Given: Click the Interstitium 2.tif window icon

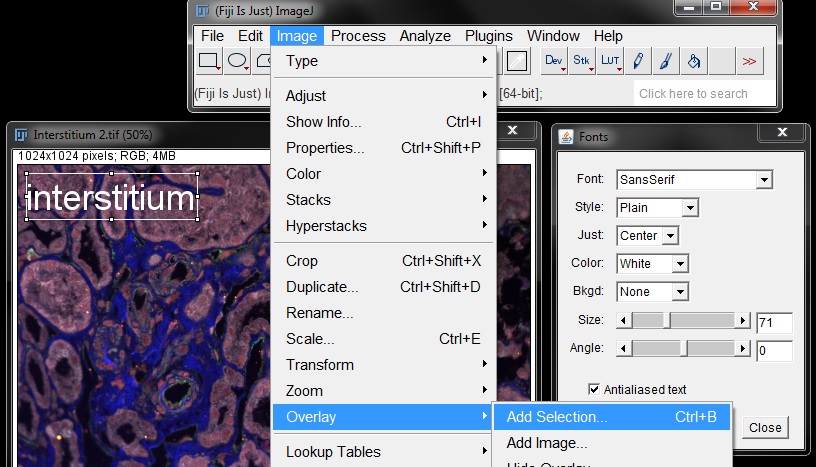Looking at the screenshot, I should (x=21, y=135).
